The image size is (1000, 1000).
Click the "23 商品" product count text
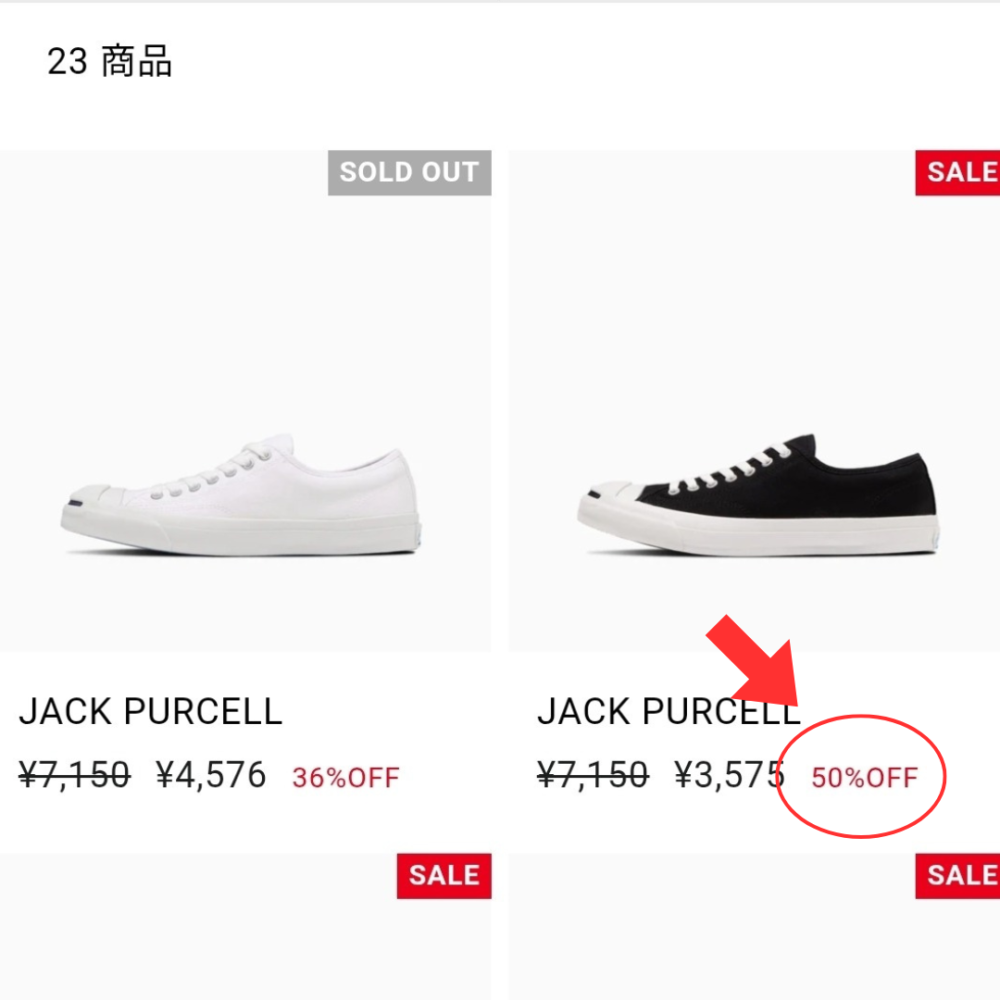[x=110, y=62]
